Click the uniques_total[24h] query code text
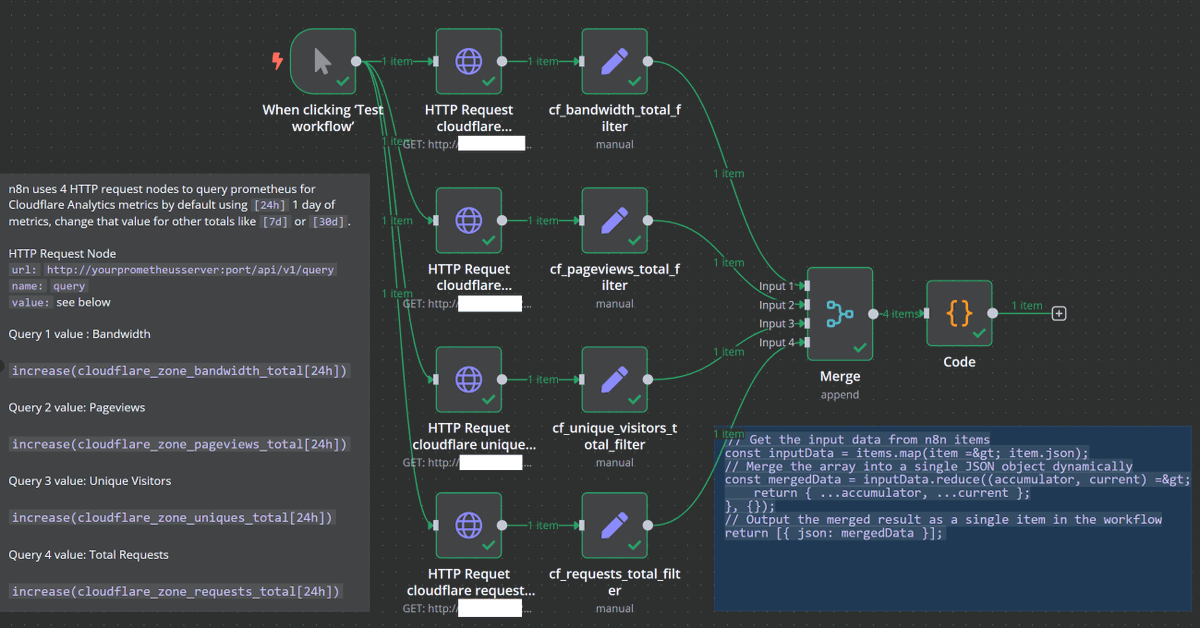Image resolution: width=1200 pixels, height=628 pixels. pos(172,518)
